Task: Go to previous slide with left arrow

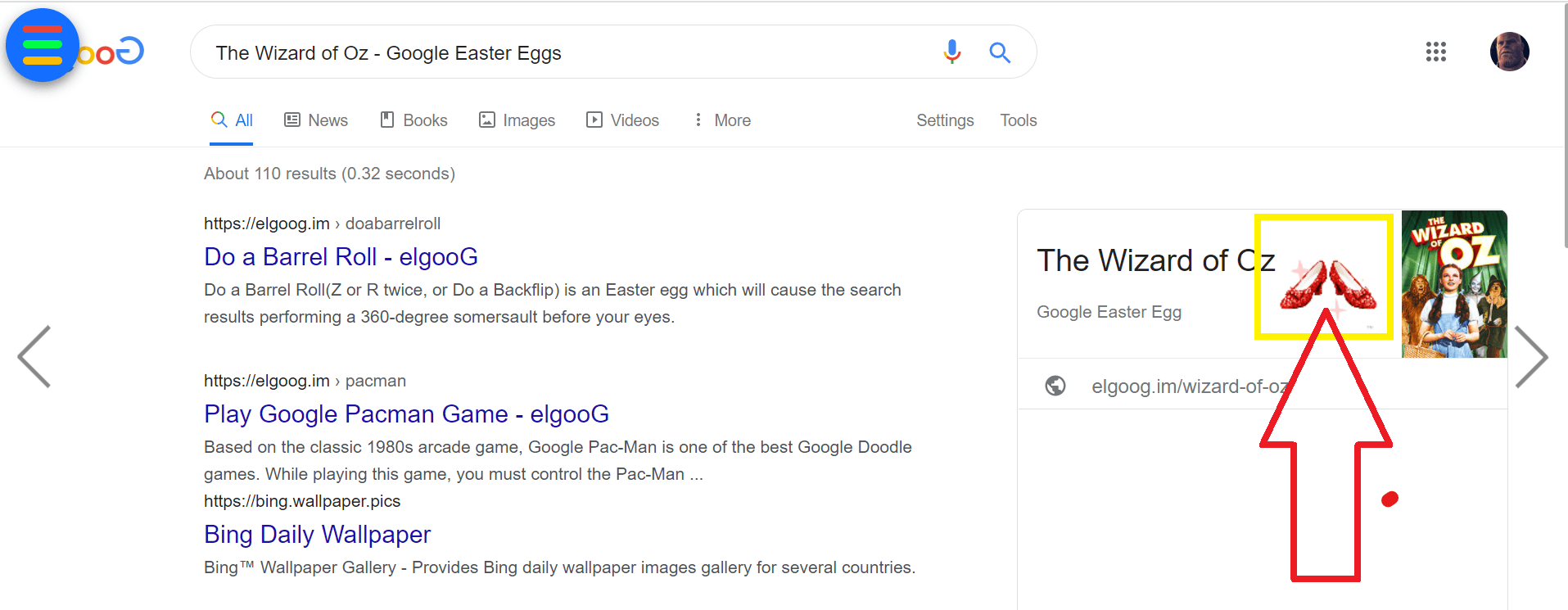Action: click(34, 356)
